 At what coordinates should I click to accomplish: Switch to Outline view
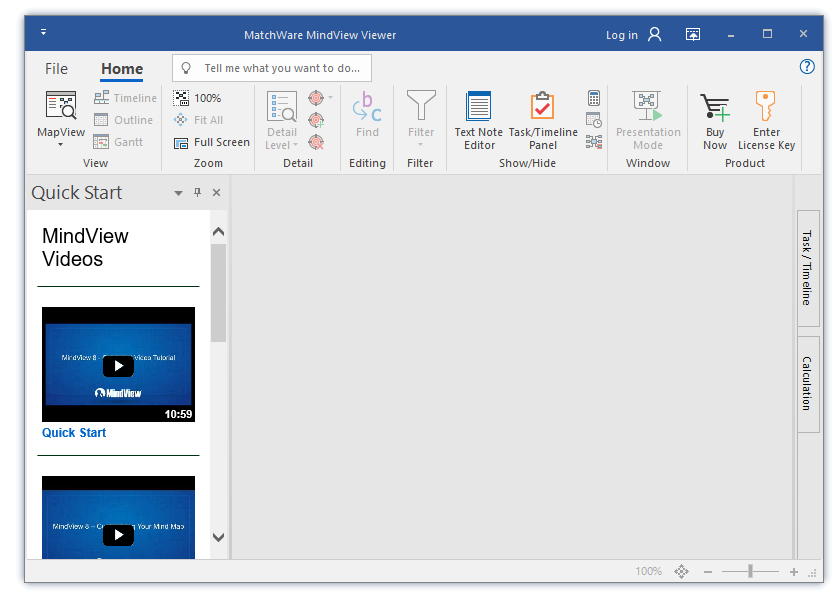coord(123,120)
